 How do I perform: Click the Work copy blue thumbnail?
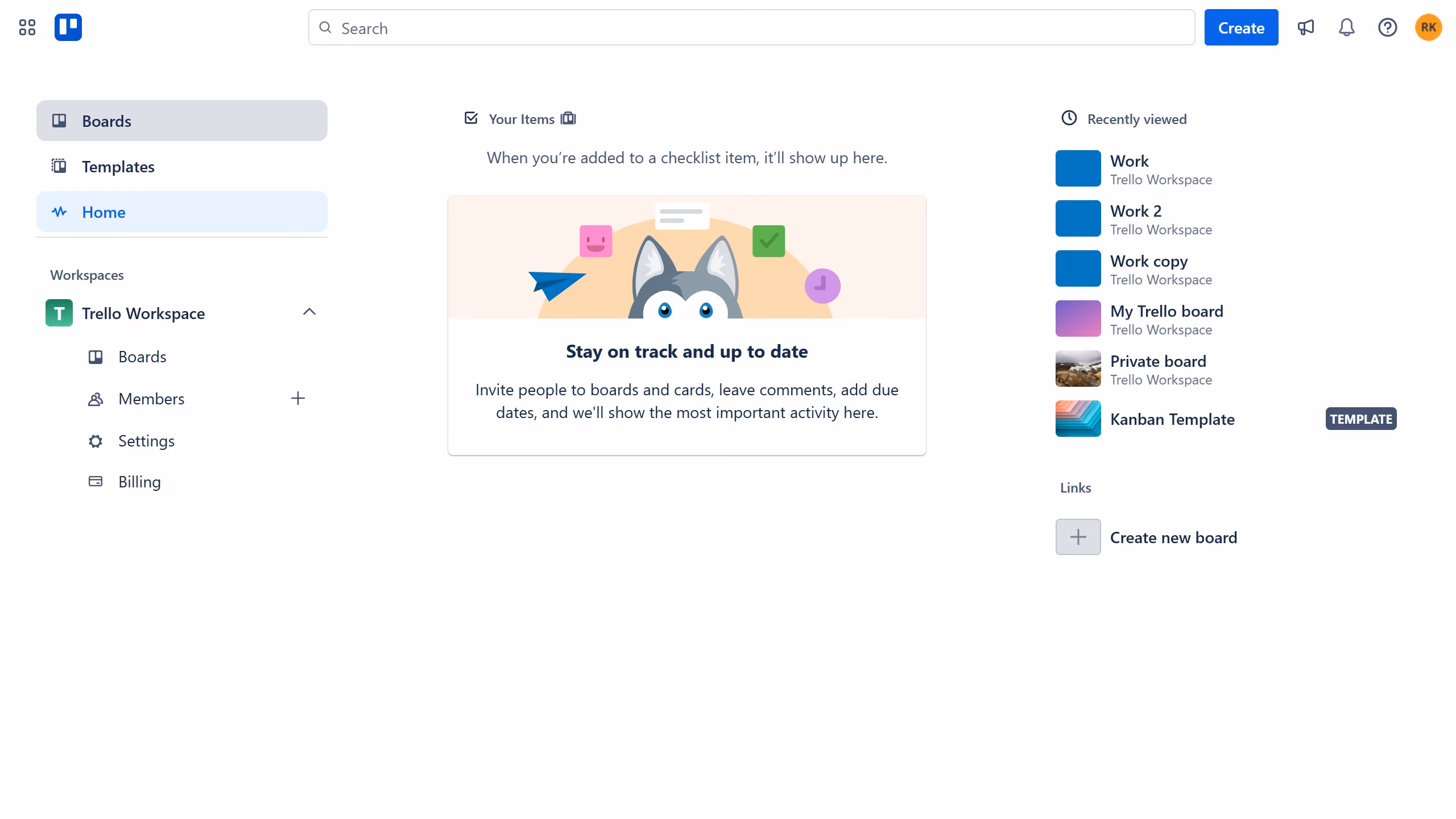[x=1078, y=268]
